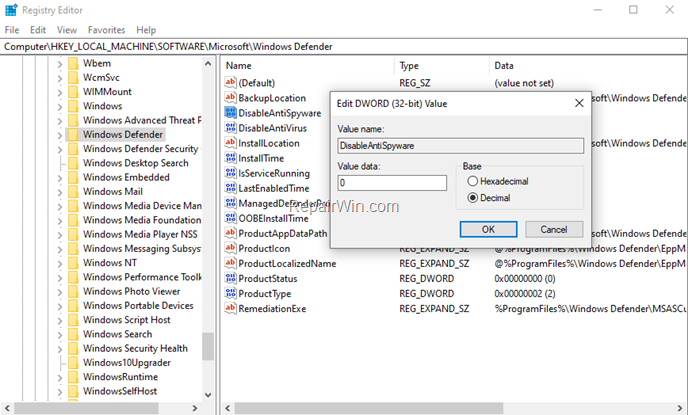Click the RemediationExe string icon

[x=230, y=308]
